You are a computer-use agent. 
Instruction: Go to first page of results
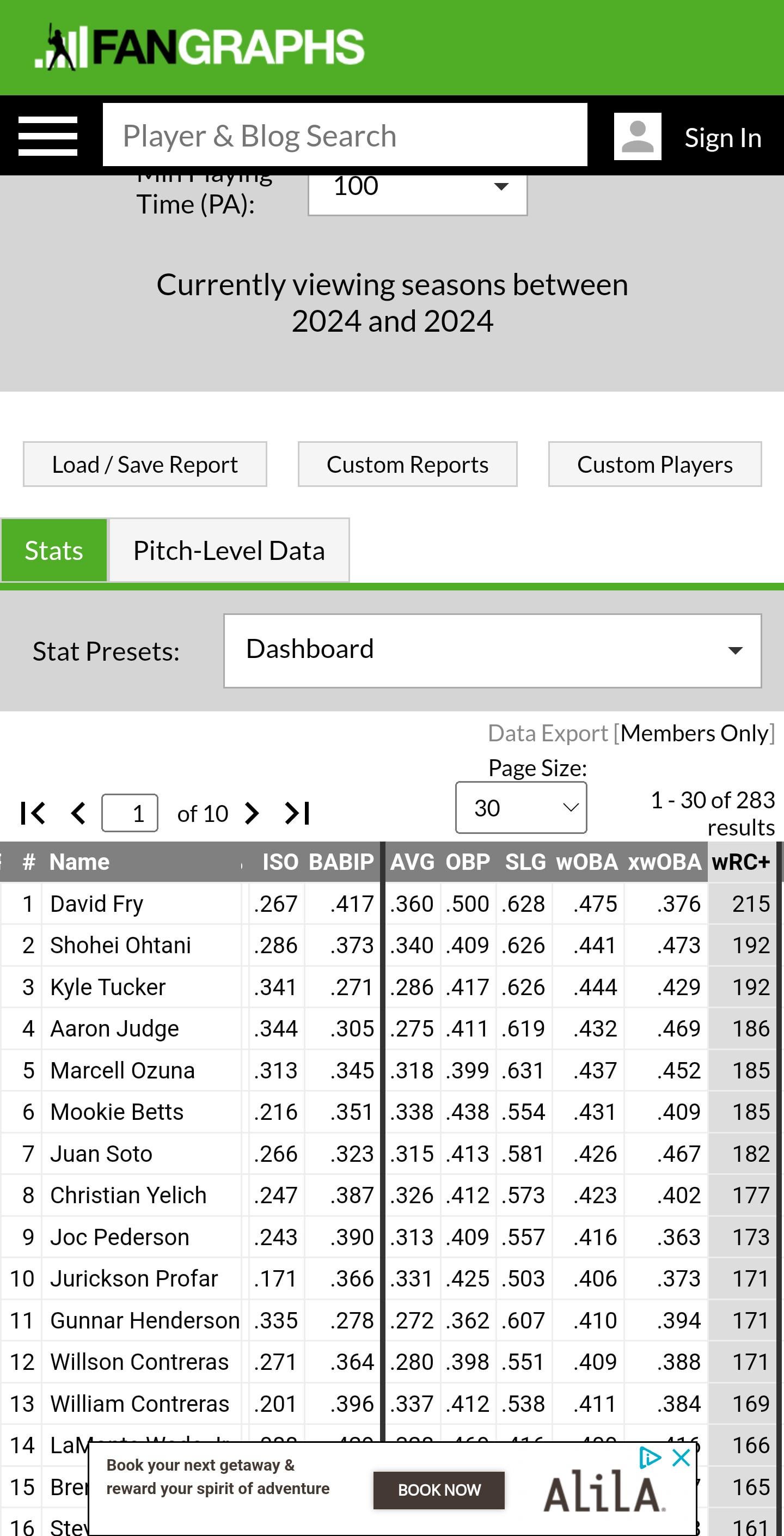[33, 813]
